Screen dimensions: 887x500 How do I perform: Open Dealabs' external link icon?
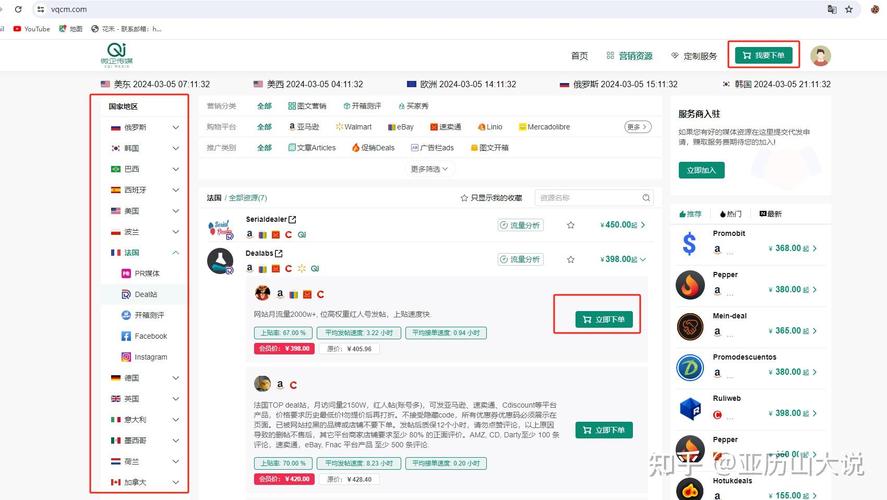278,253
